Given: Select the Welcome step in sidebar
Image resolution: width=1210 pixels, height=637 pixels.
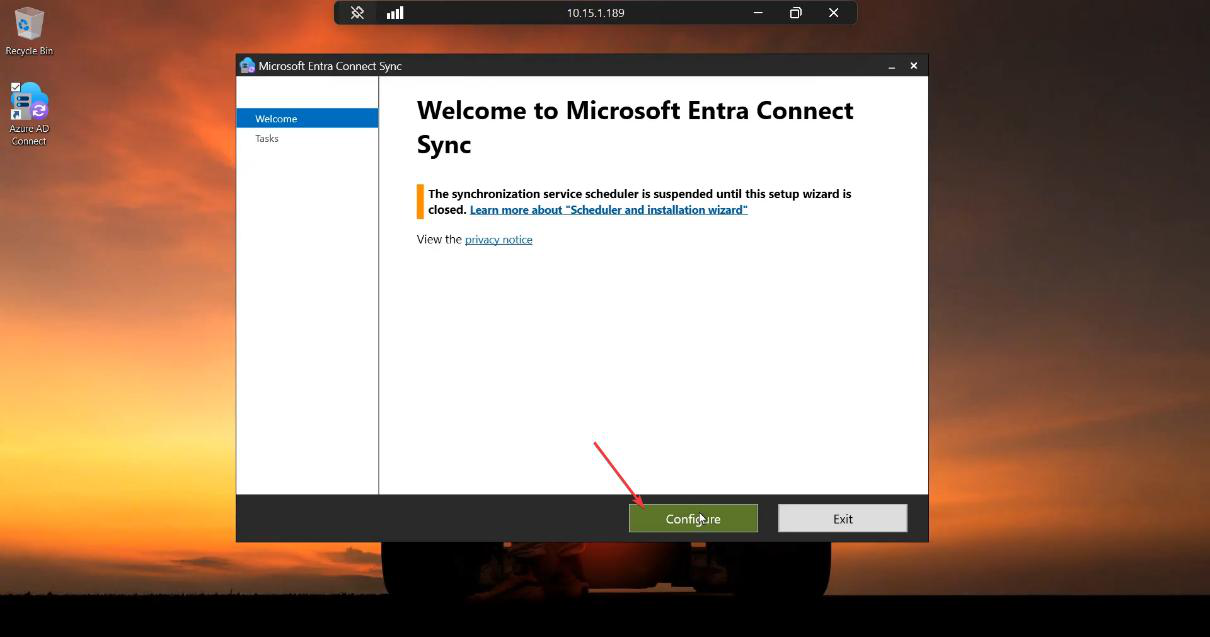Looking at the screenshot, I should (307, 118).
